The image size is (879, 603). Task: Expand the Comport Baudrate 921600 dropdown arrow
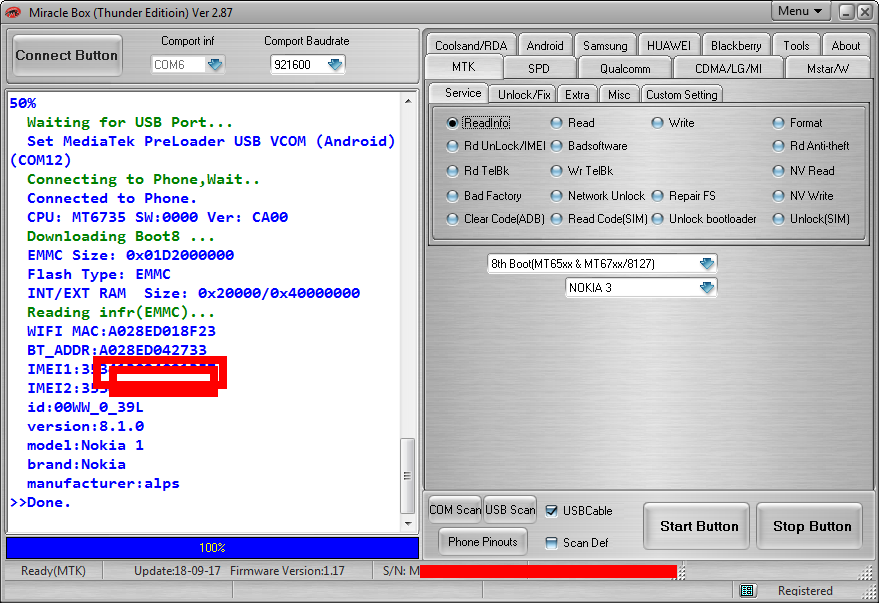click(x=335, y=64)
